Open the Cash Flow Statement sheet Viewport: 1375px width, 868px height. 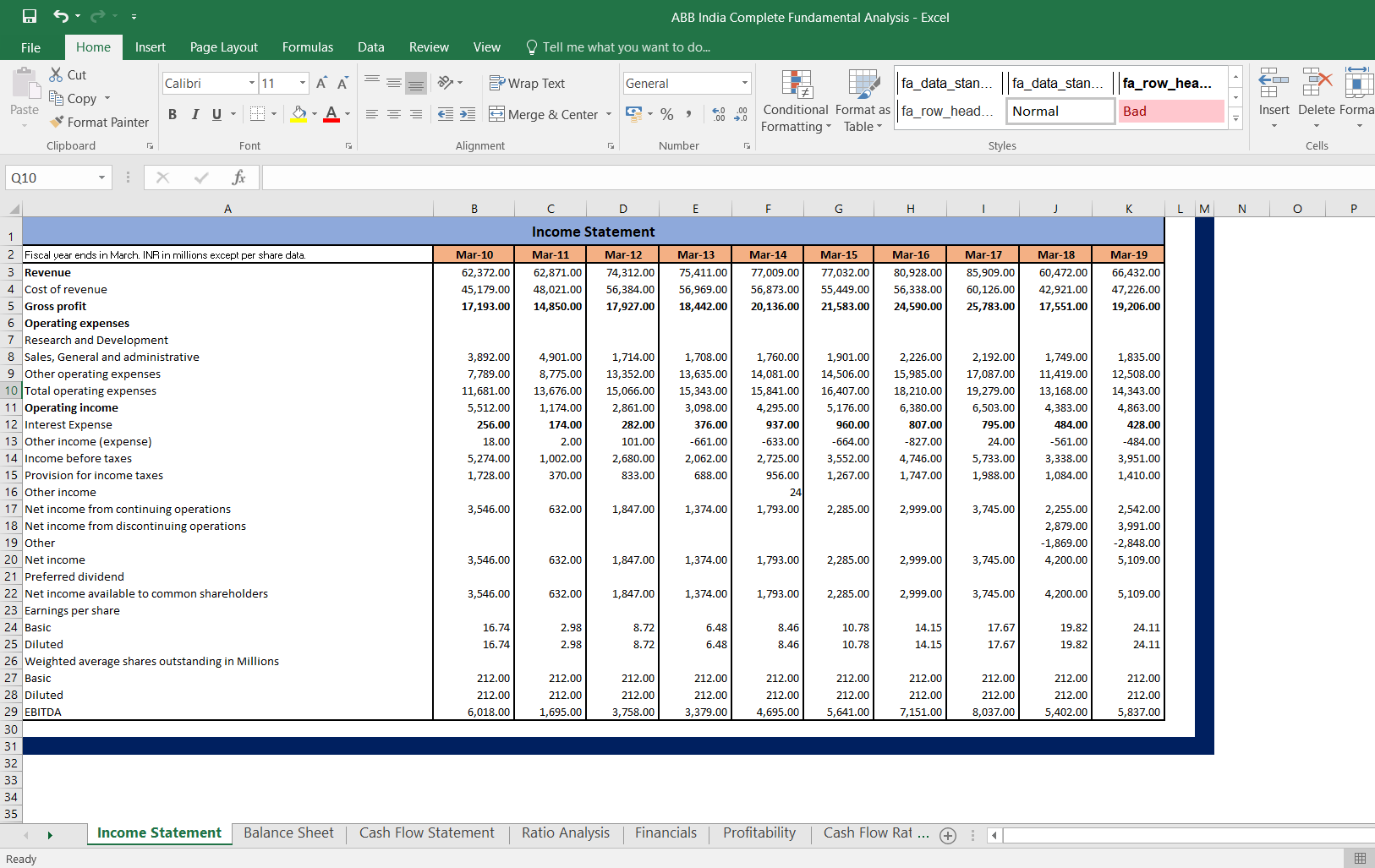pos(427,833)
